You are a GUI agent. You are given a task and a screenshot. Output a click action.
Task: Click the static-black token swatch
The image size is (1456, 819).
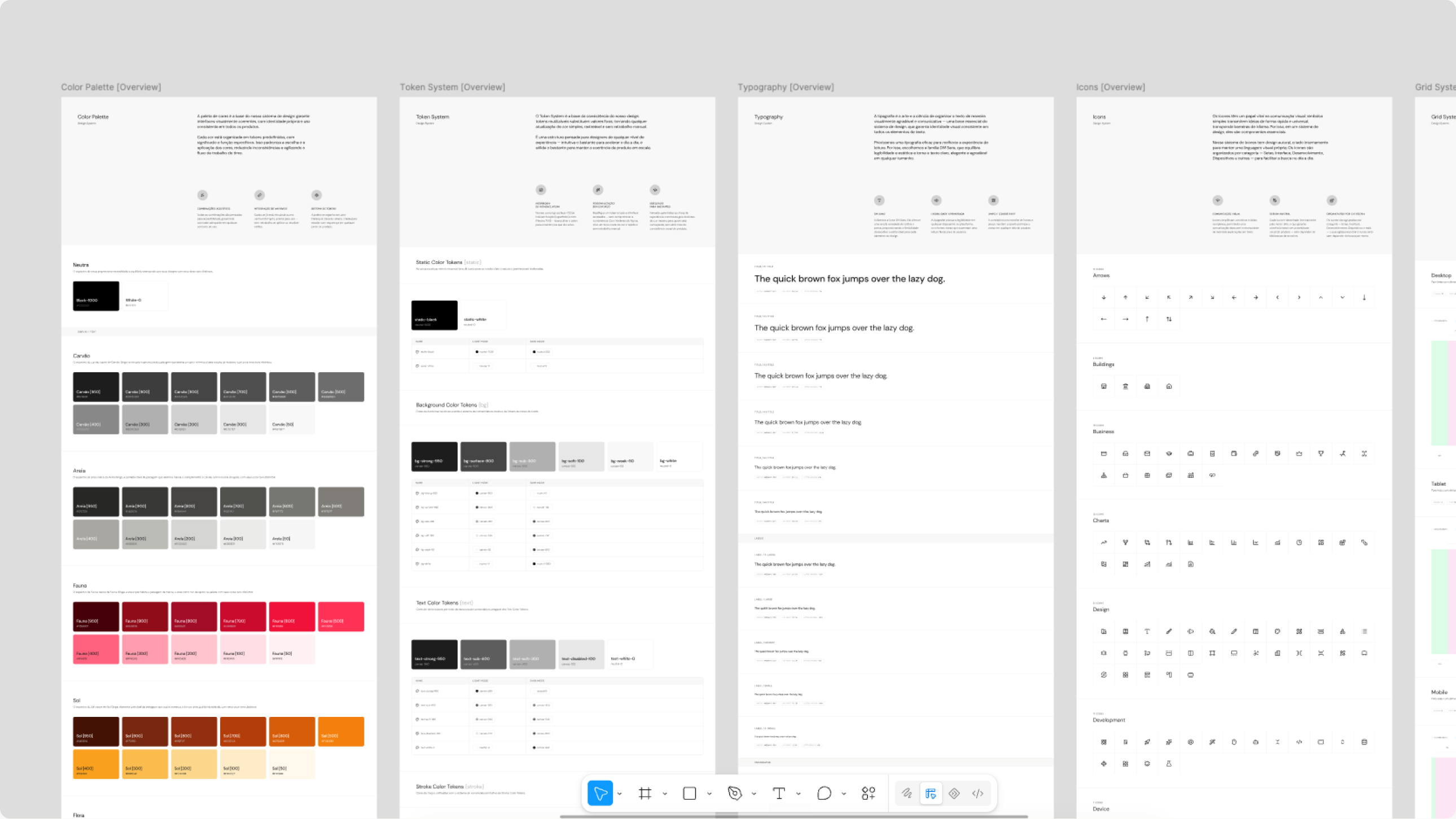click(434, 315)
